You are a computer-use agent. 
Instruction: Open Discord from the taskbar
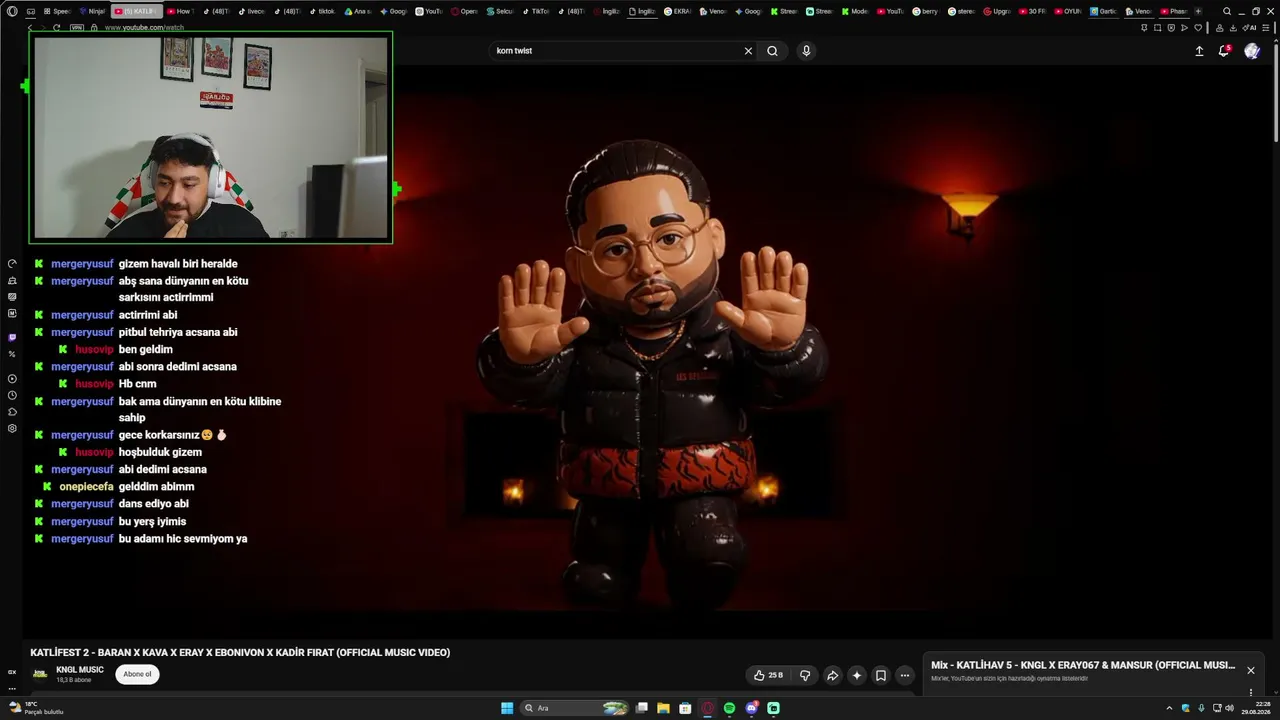tap(751, 708)
